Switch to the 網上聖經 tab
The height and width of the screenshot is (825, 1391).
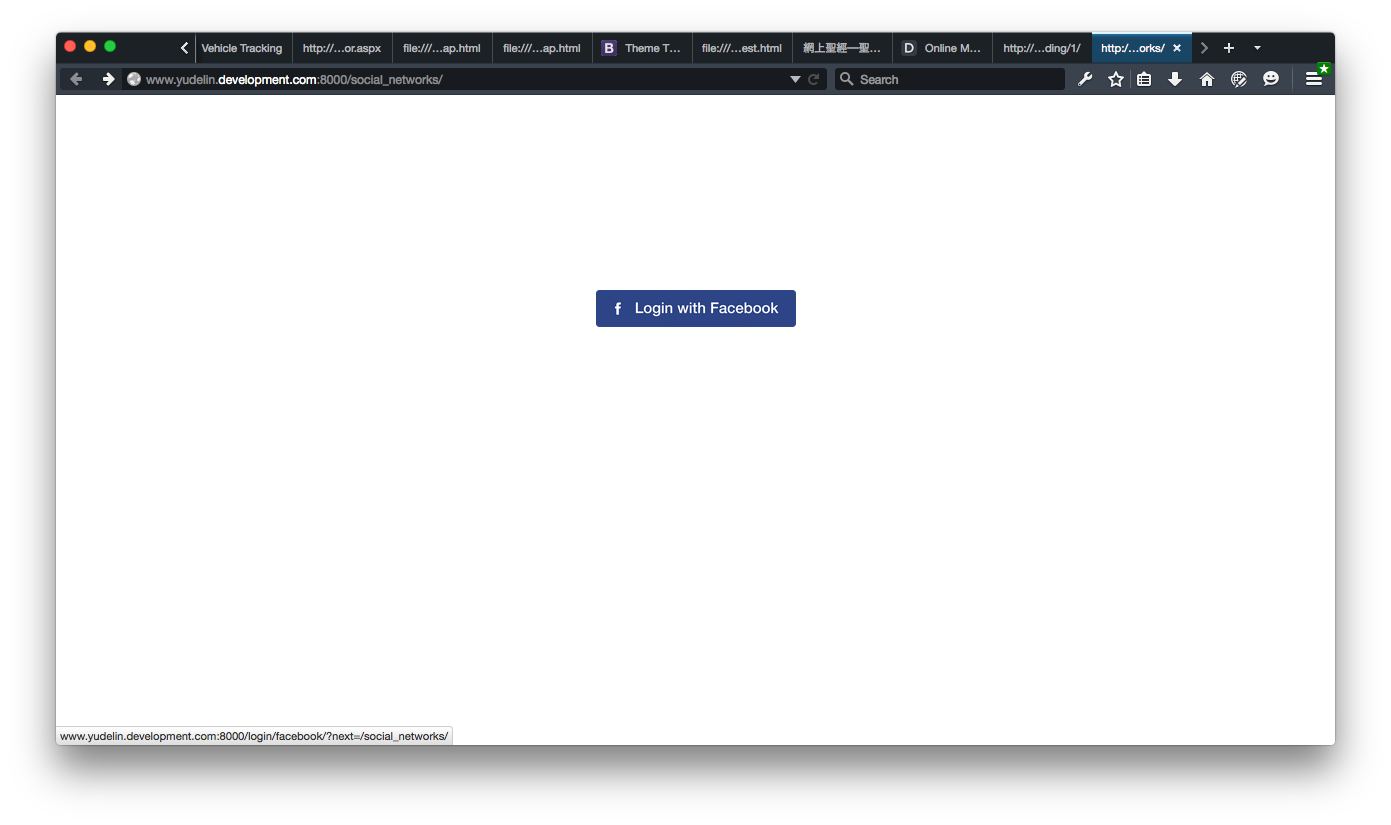tap(842, 48)
